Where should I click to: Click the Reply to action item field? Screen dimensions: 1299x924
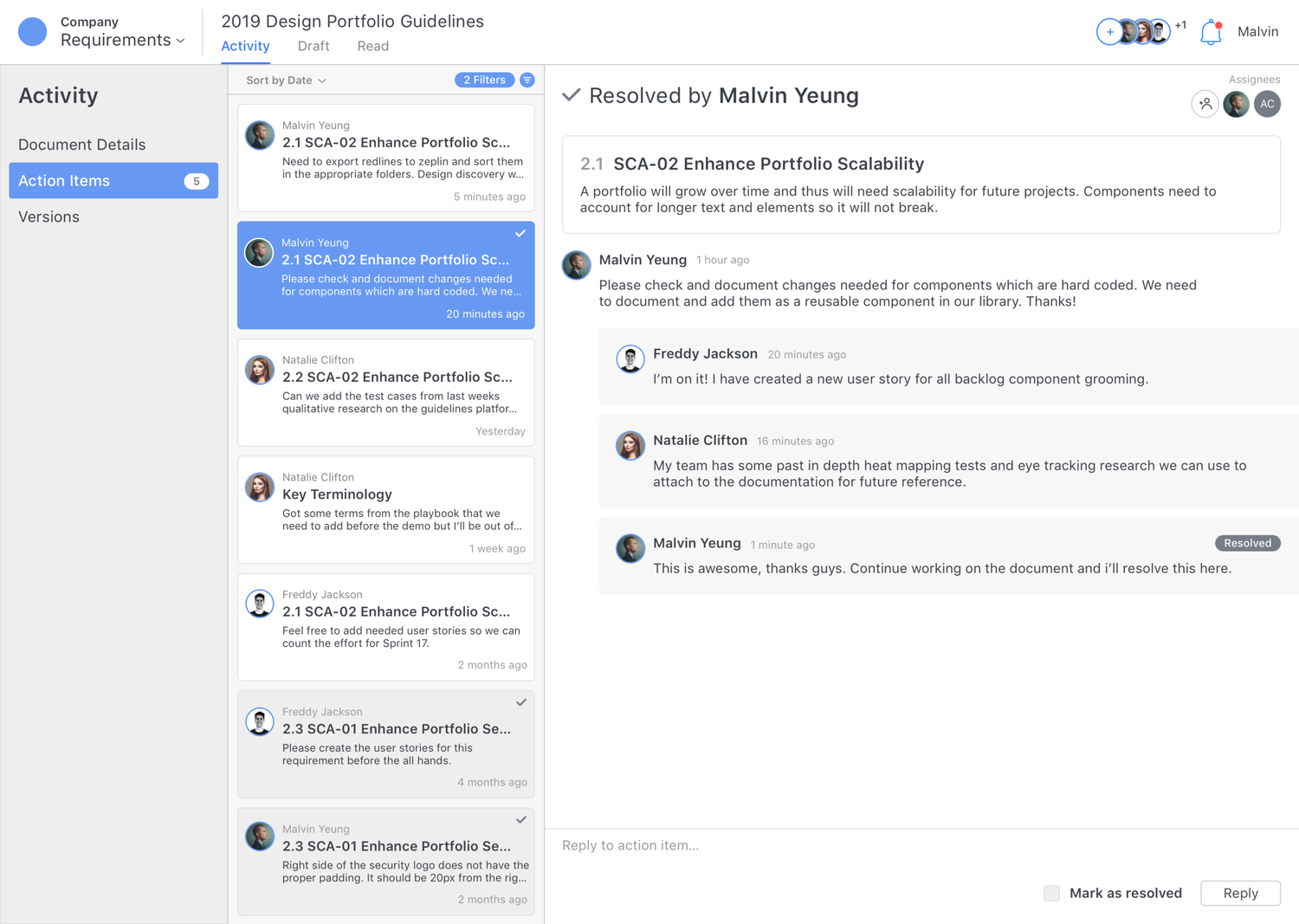click(921, 845)
